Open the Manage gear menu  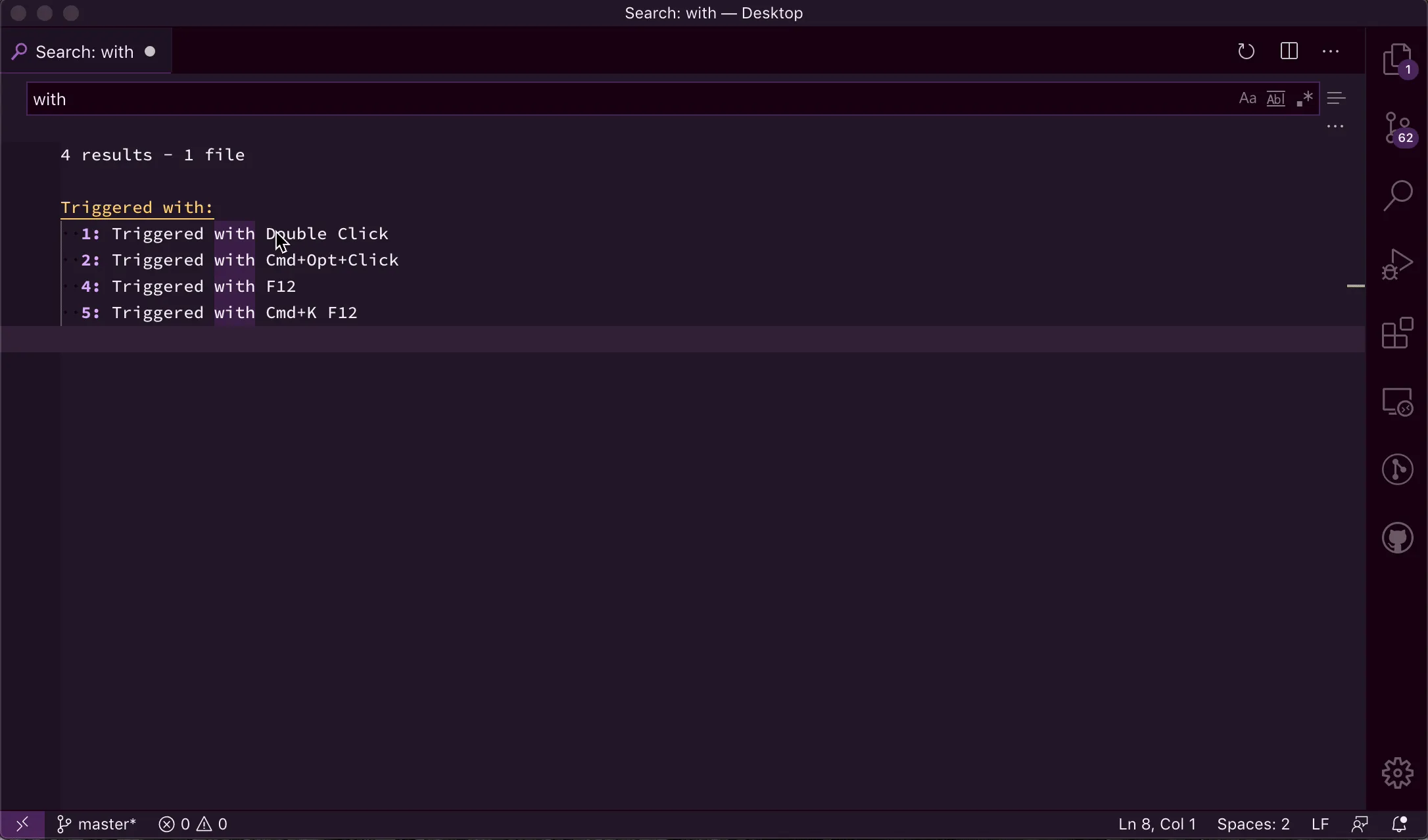click(1397, 773)
